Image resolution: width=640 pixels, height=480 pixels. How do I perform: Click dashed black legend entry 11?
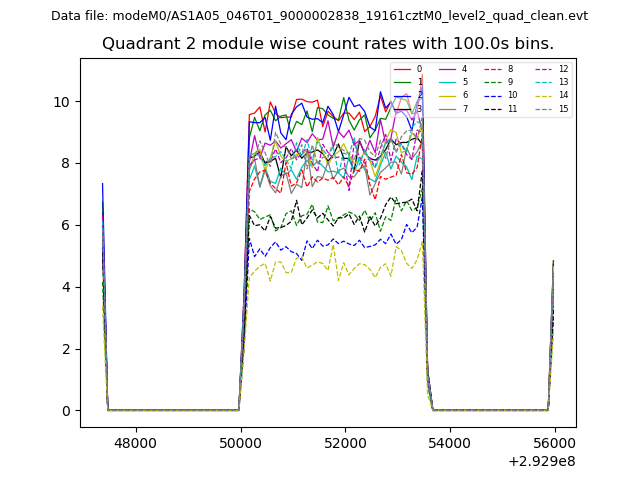coord(499,108)
